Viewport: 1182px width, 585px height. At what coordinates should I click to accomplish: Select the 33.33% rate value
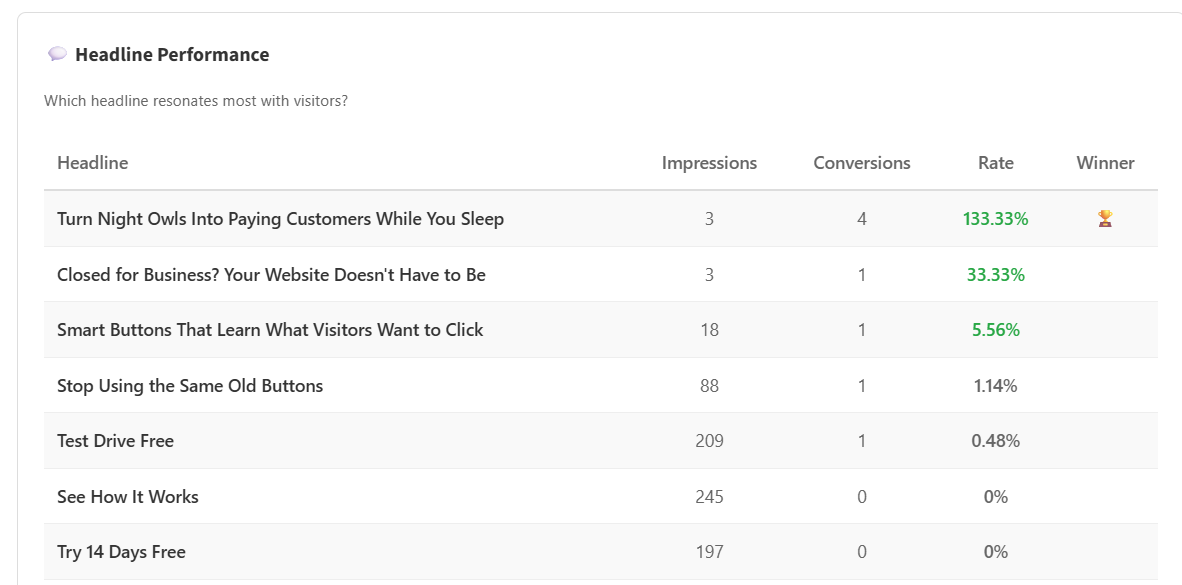pos(995,274)
